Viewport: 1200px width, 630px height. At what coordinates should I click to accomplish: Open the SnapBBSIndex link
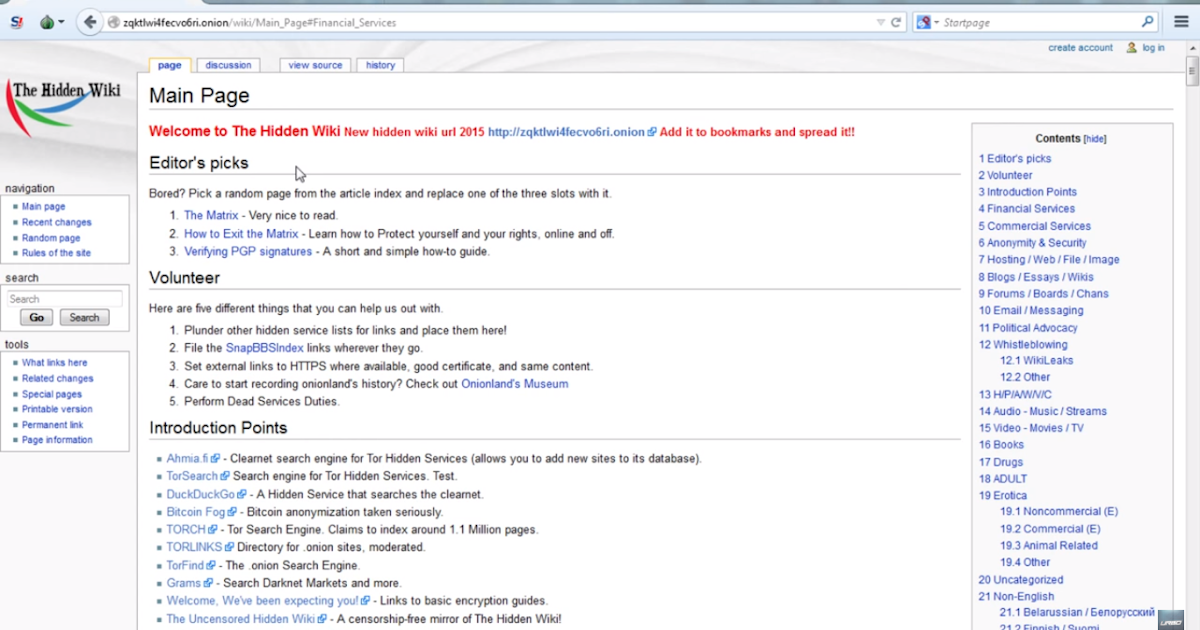(x=264, y=348)
